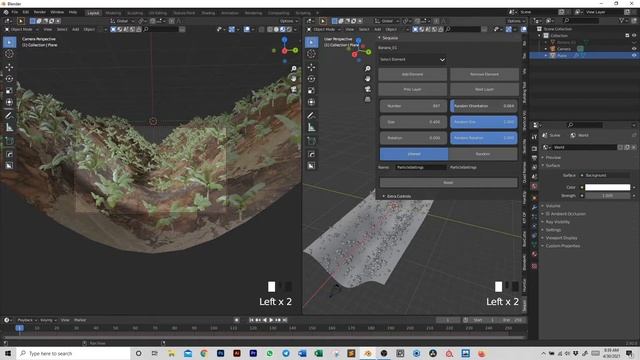Open the Select Element dropdown
The image size is (640, 360).
coord(412,60)
